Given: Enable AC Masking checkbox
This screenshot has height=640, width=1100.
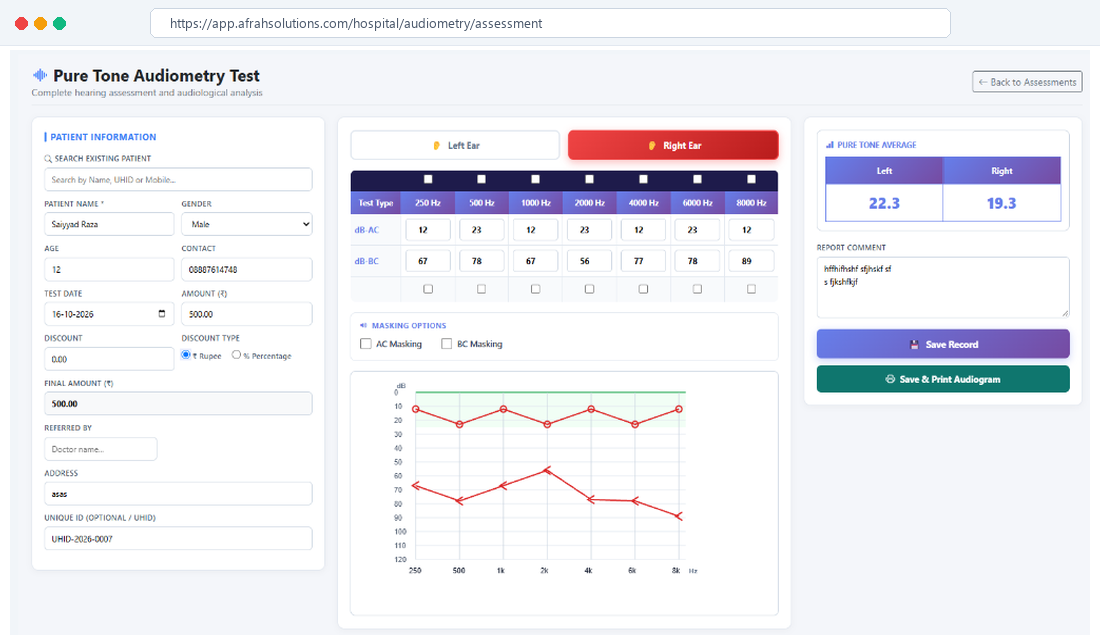Looking at the screenshot, I should pos(365,344).
